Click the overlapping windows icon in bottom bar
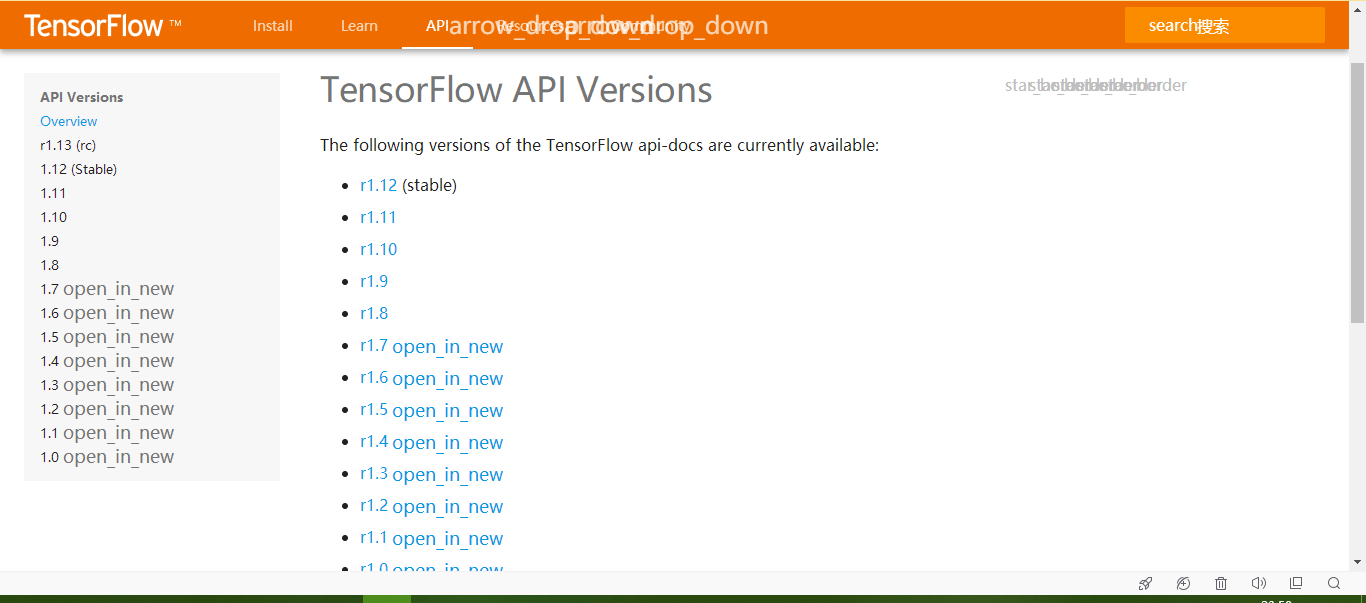Image resolution: width=1366 pixels, height=603 pixels. (x=1296, y=583)
